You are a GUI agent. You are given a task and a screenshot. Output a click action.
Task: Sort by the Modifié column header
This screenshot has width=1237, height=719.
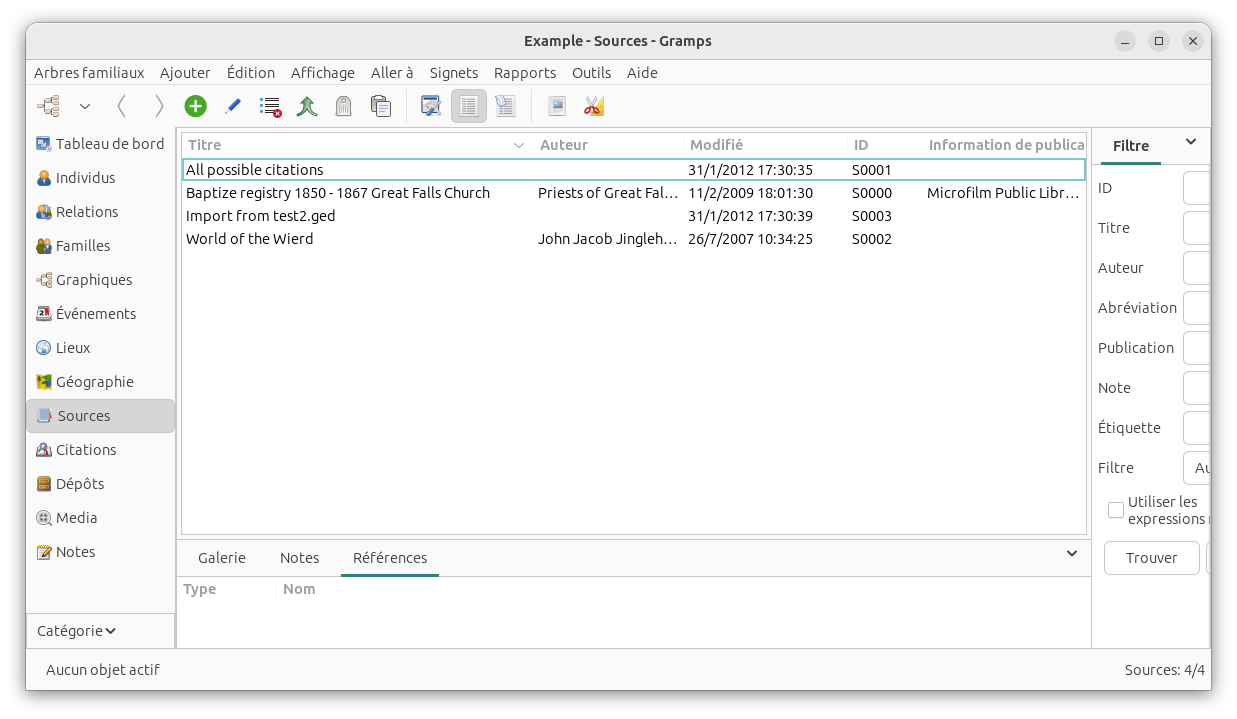765,145
